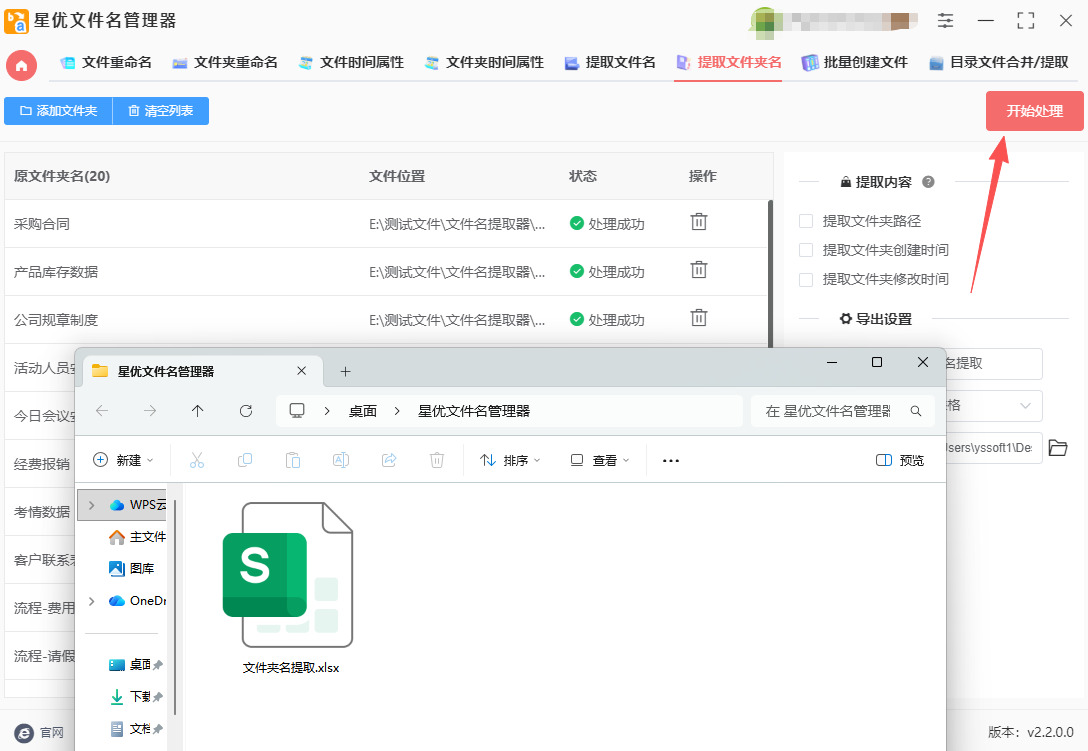Select the 文件夹名提取.xlsx file thumbnail
Viewport: 1088px width, 751px height.
(288, 577)
